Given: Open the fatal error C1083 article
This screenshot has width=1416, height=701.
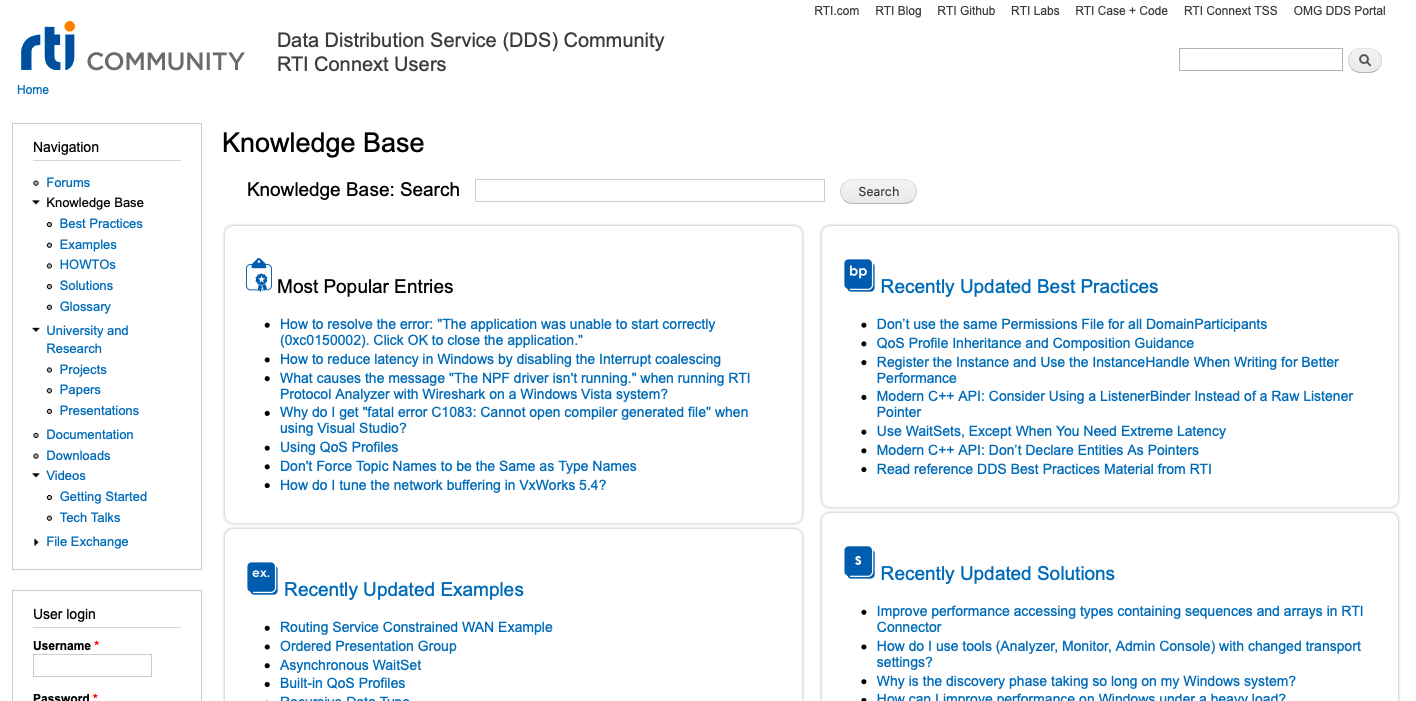Looking at the screenshot, I should (x=514, y=421).
